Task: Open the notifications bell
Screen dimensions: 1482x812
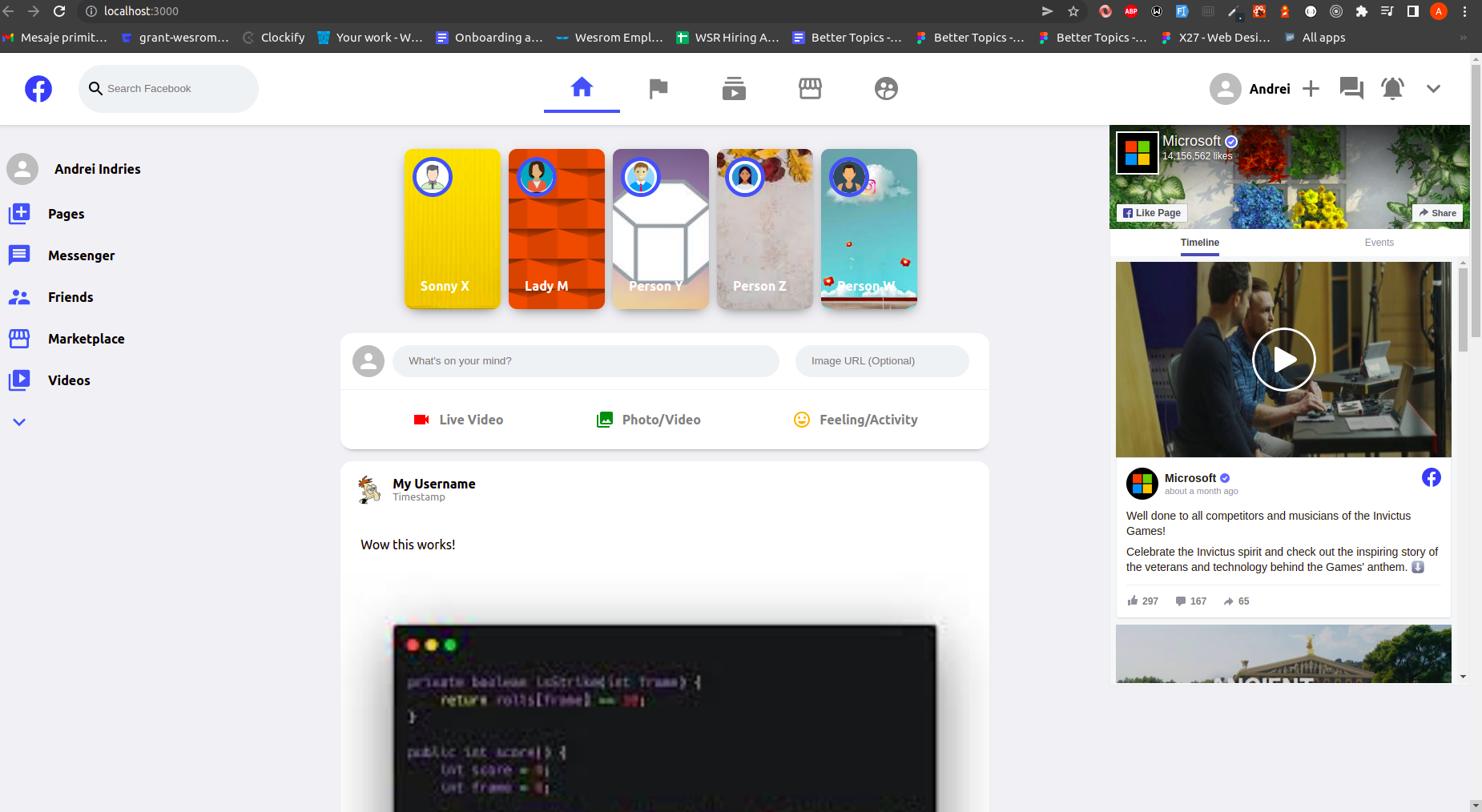Action: [x=1391, y=88]
